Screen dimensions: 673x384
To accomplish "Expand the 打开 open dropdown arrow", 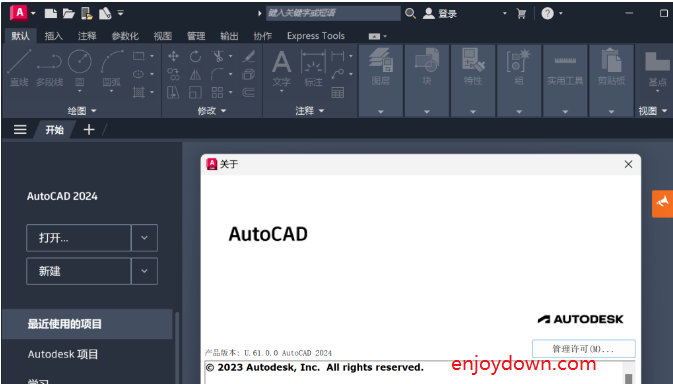I will [144, 238].
